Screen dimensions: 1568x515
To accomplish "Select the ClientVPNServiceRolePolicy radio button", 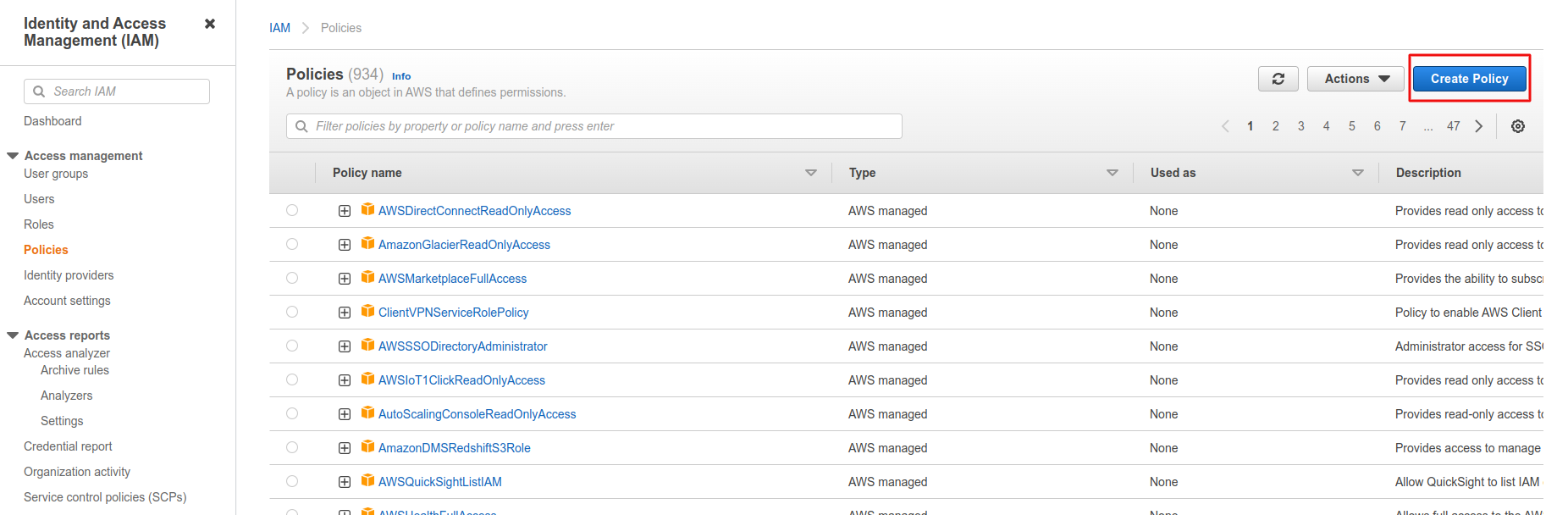I will coord(292,312).
